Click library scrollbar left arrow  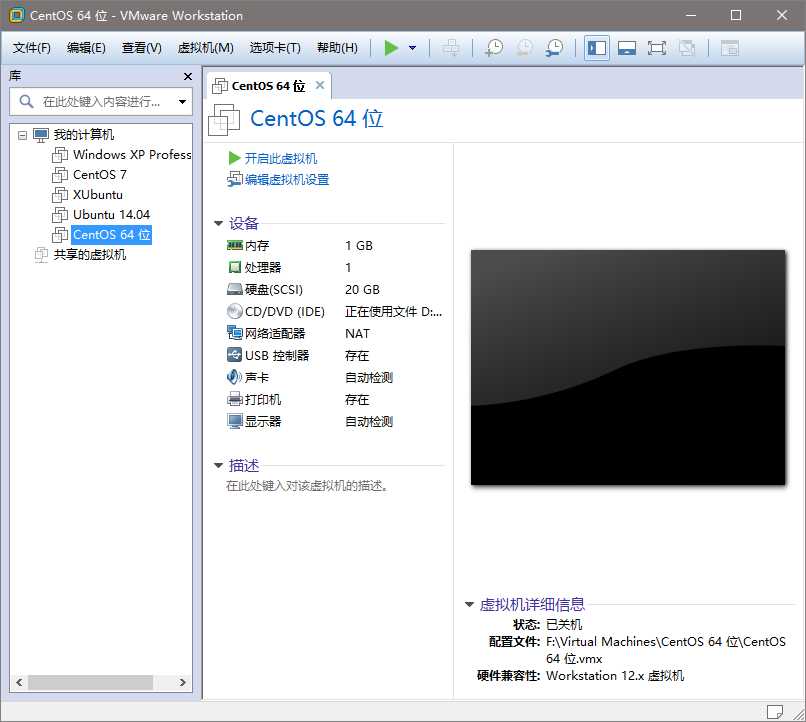(19, 682)
